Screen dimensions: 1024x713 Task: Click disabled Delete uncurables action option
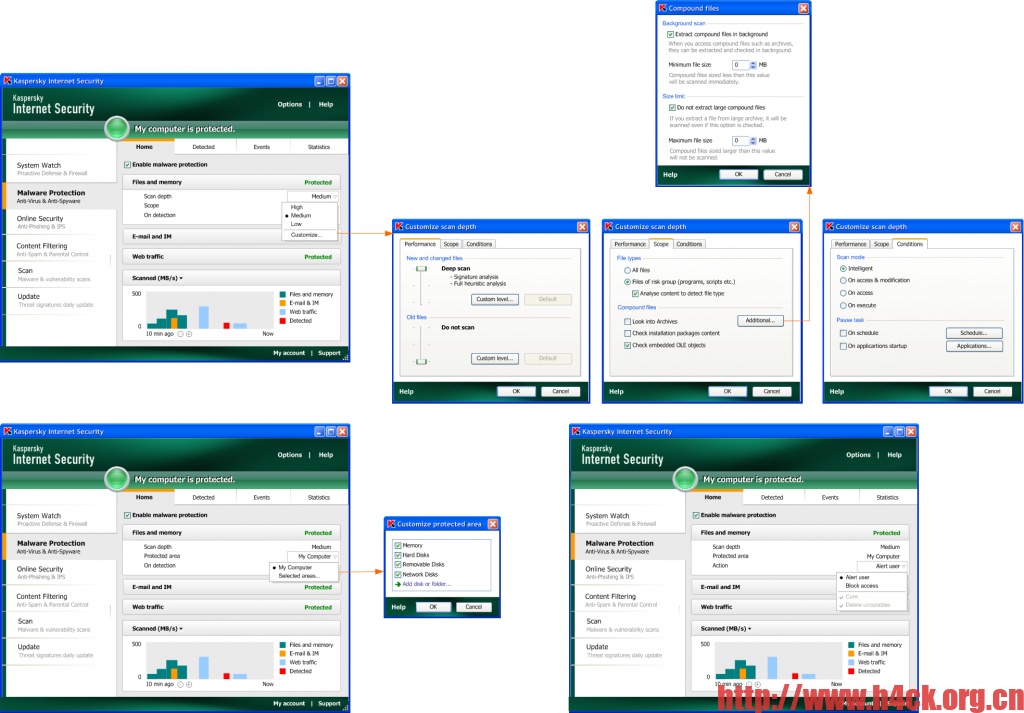pos(867,605)
